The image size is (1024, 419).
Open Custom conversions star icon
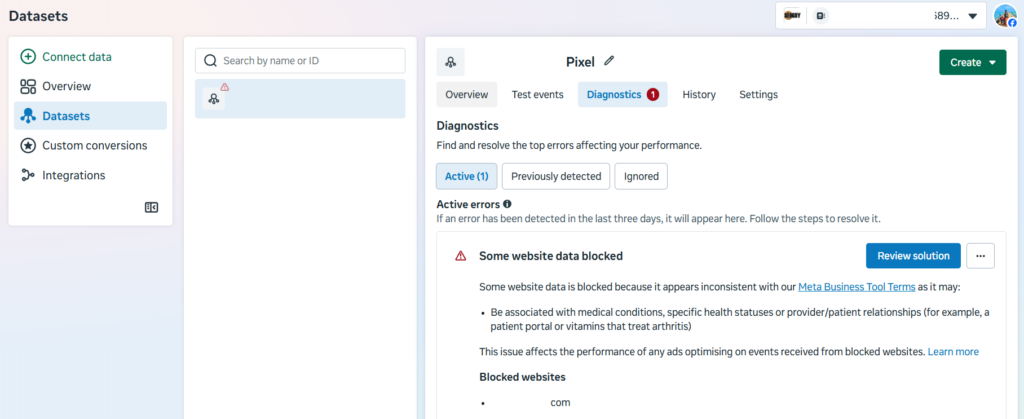point(28,146)
